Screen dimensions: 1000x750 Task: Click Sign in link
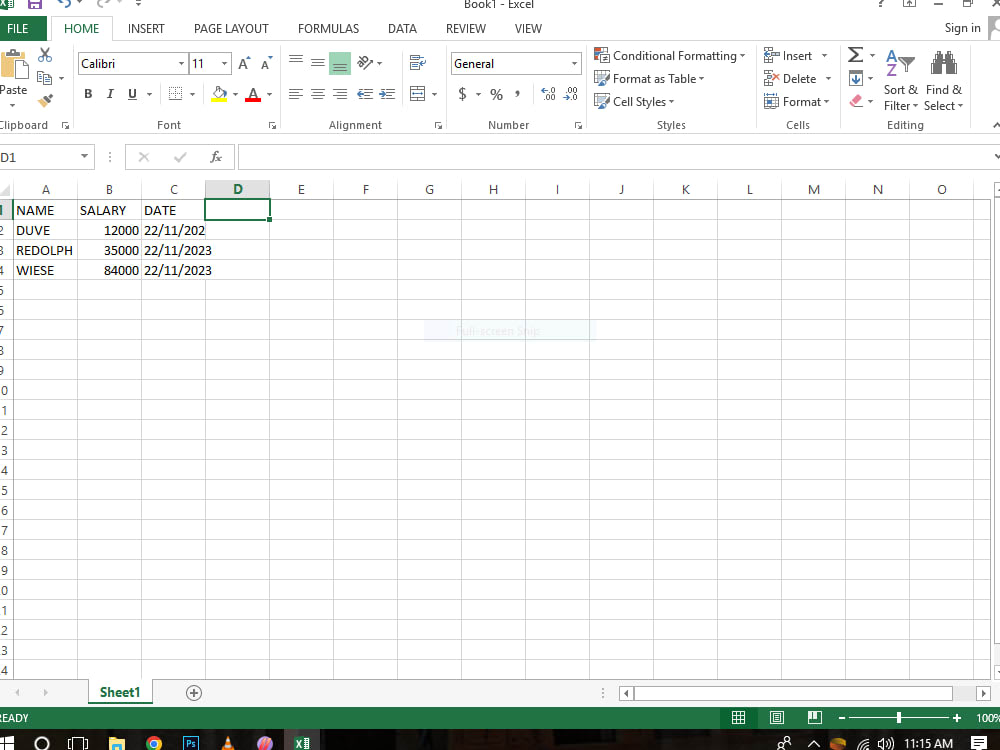[x=962, y=28]
